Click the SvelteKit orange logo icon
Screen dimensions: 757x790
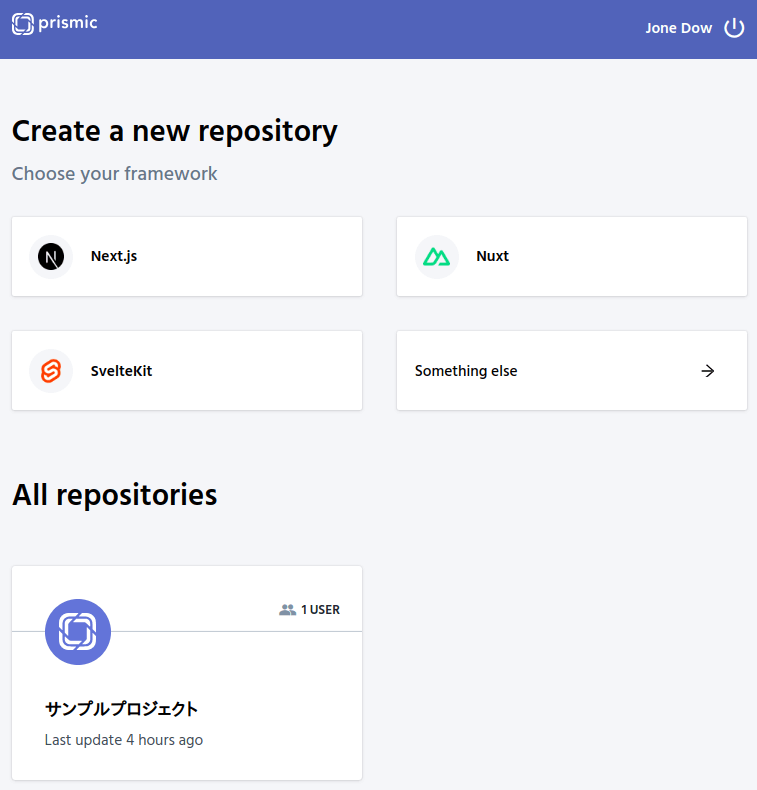pyautogui.click(x=51, y=371)
